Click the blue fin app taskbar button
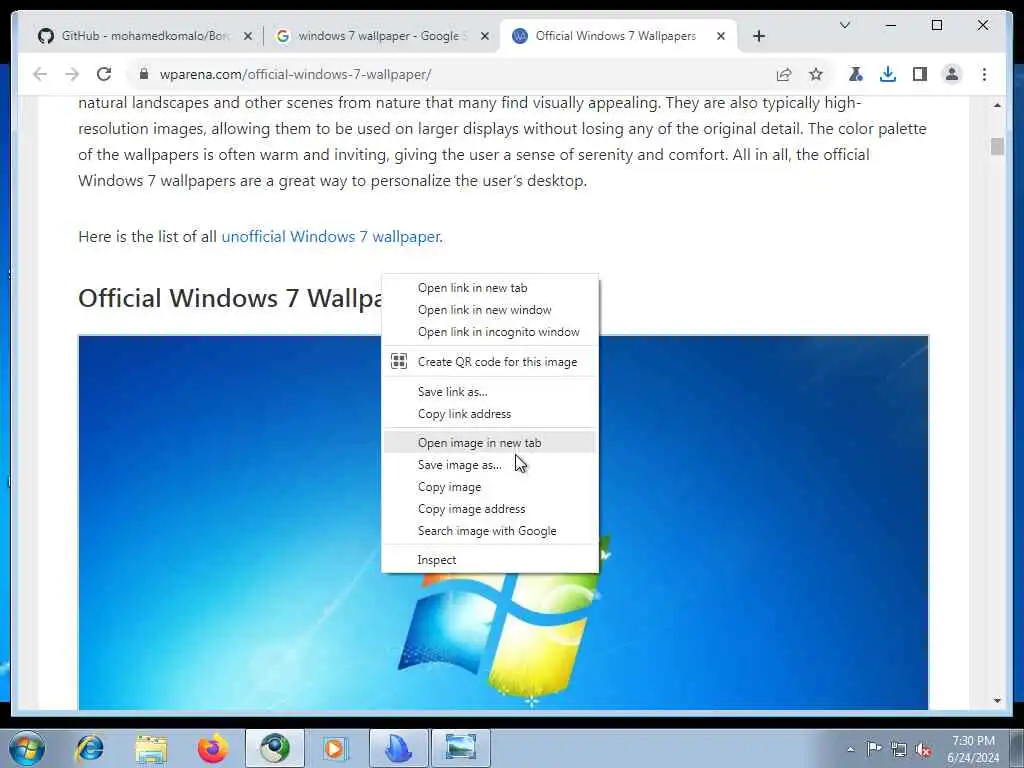Viewport: 1024px width, 768px height. click(398, 748)
